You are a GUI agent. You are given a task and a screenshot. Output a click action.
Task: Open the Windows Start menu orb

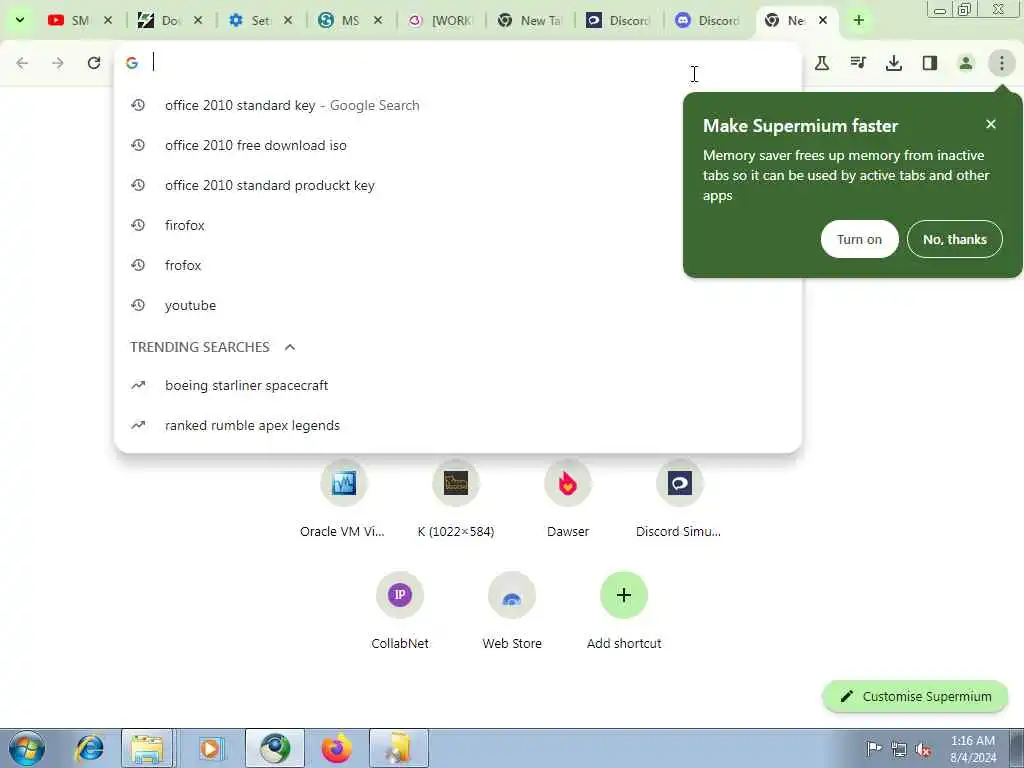[27, 748]
